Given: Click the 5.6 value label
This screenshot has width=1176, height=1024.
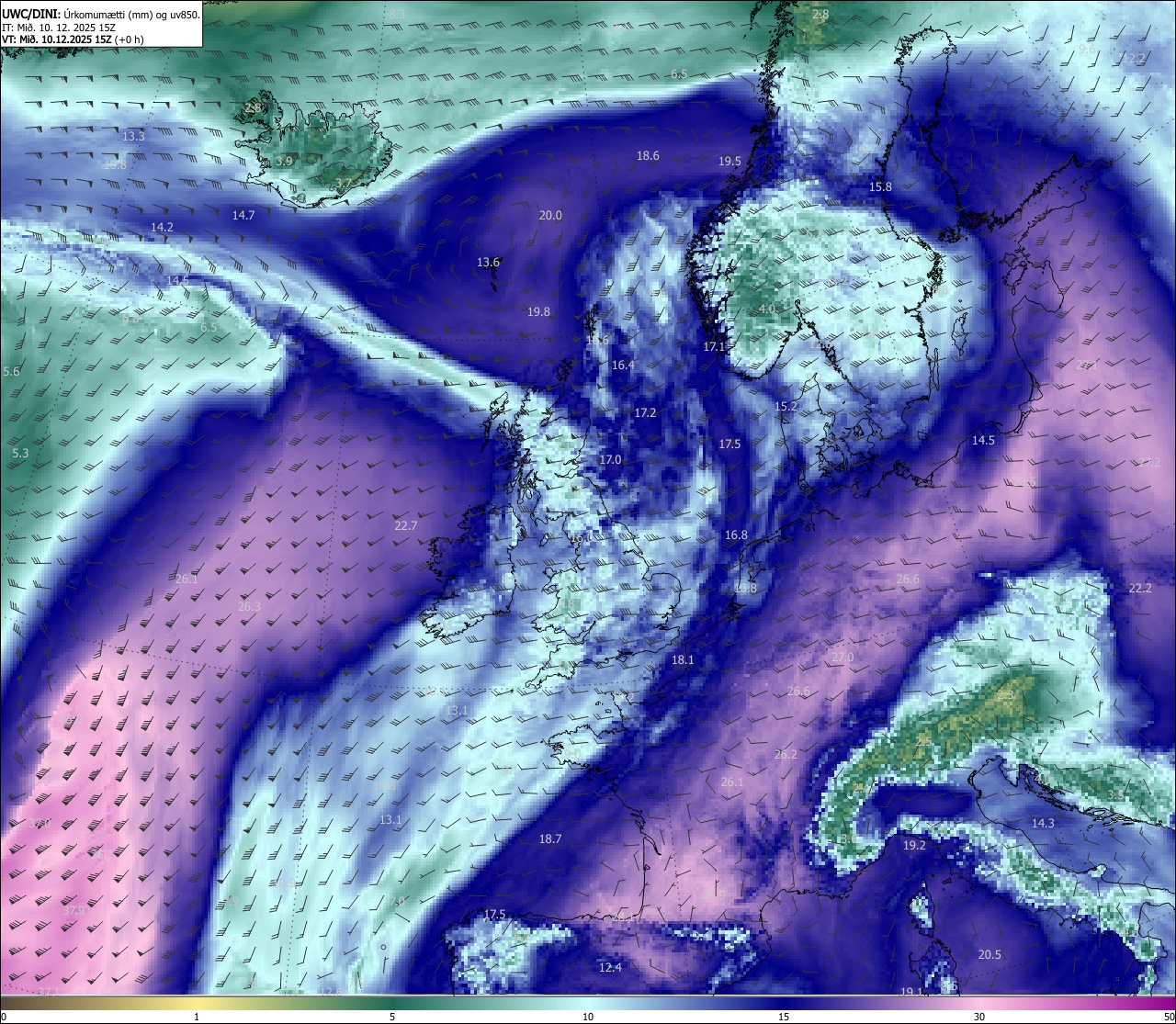Looking at the screenshot, I should pos(11,372).
